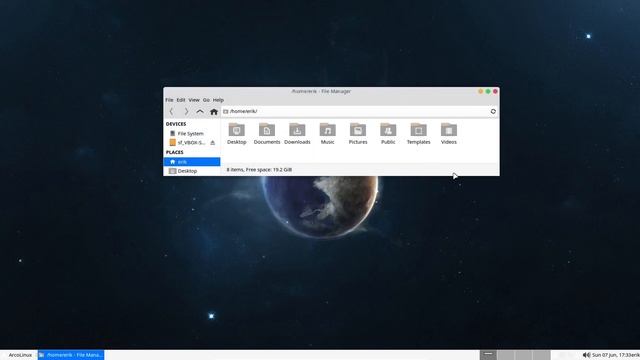
Task: Open the volume control in panel
Action: [586, 355]
